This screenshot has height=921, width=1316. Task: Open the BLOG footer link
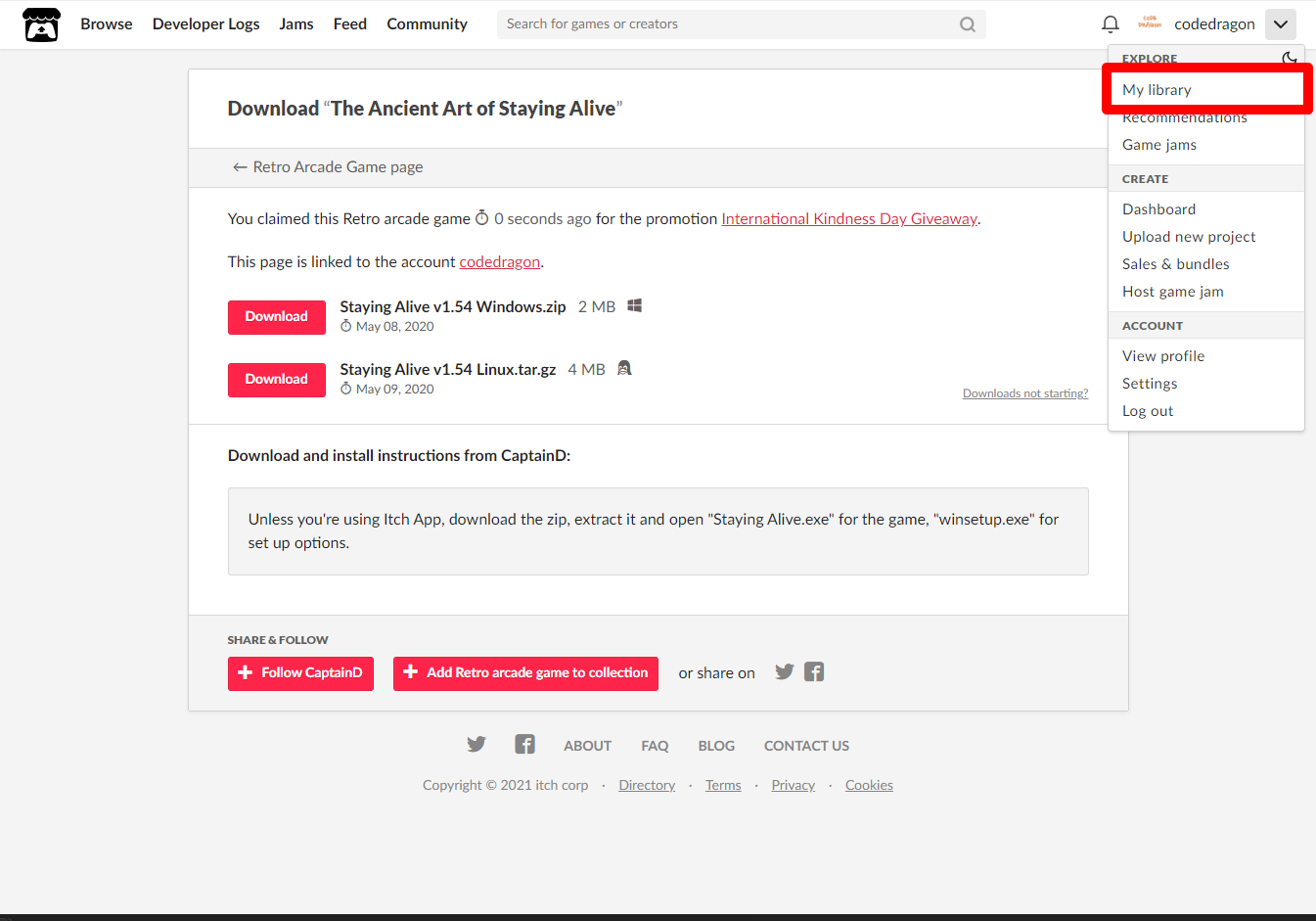tap(716, 746)
